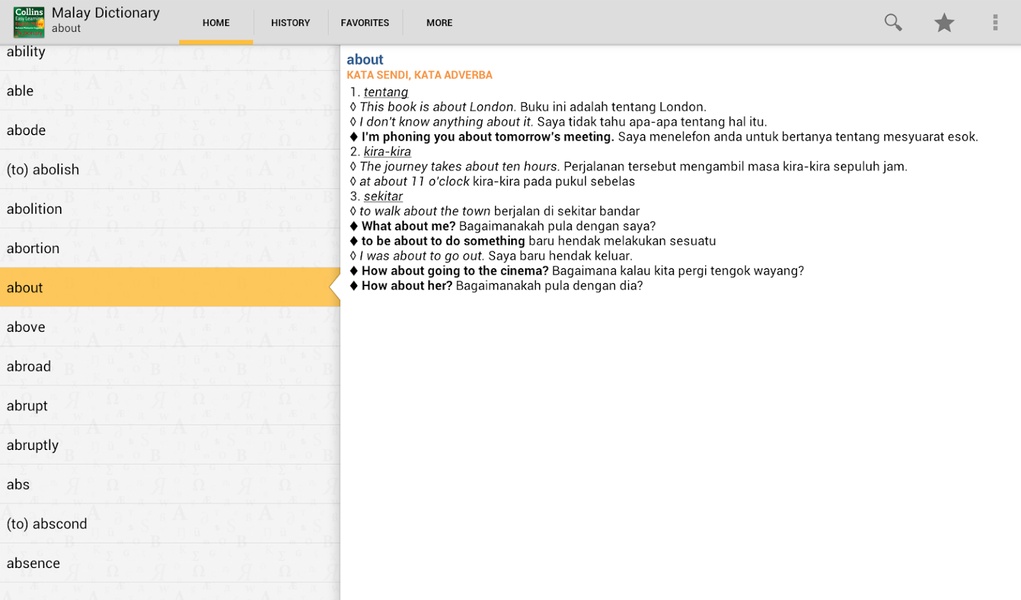Tap 'KATA SENDI, KATA ADVERBA' label

[419, 75]
